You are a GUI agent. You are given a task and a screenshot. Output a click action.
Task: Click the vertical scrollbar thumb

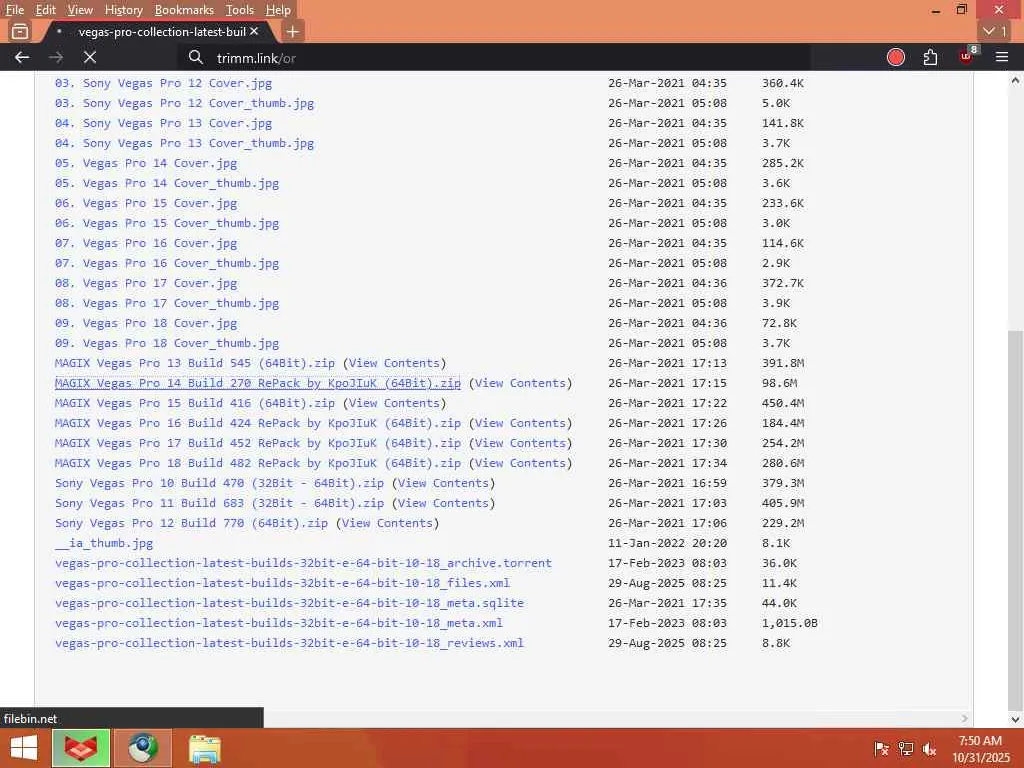tap(1014, 522)
